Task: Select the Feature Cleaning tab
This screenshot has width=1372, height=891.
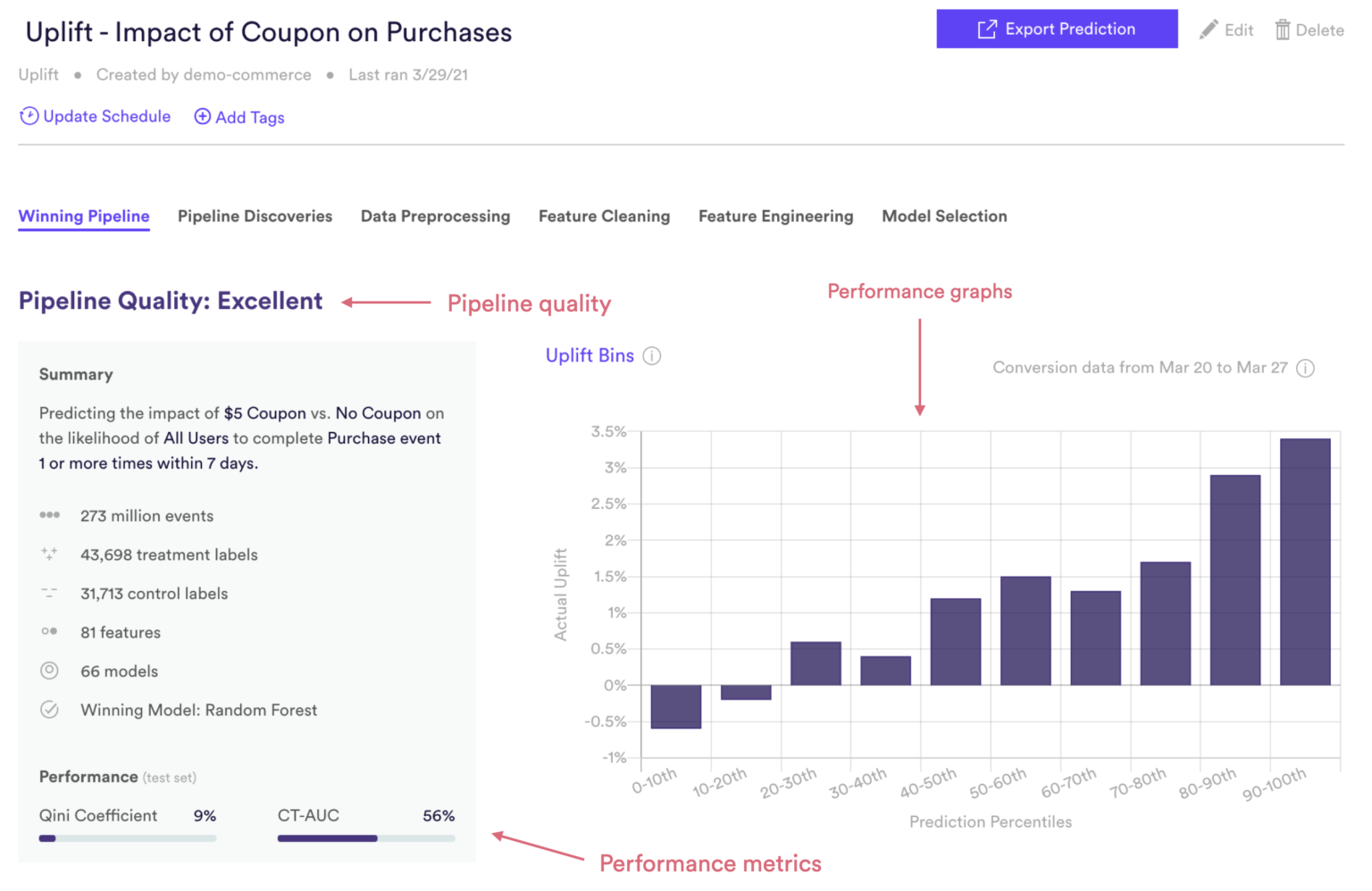Action: pos(604,216)
